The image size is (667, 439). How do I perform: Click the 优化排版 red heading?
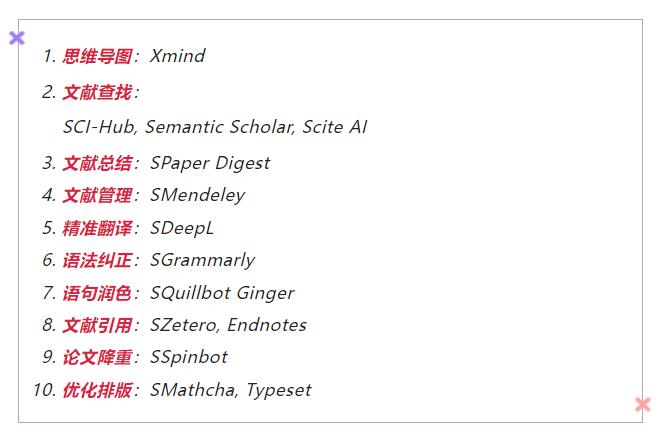point(98,390)
